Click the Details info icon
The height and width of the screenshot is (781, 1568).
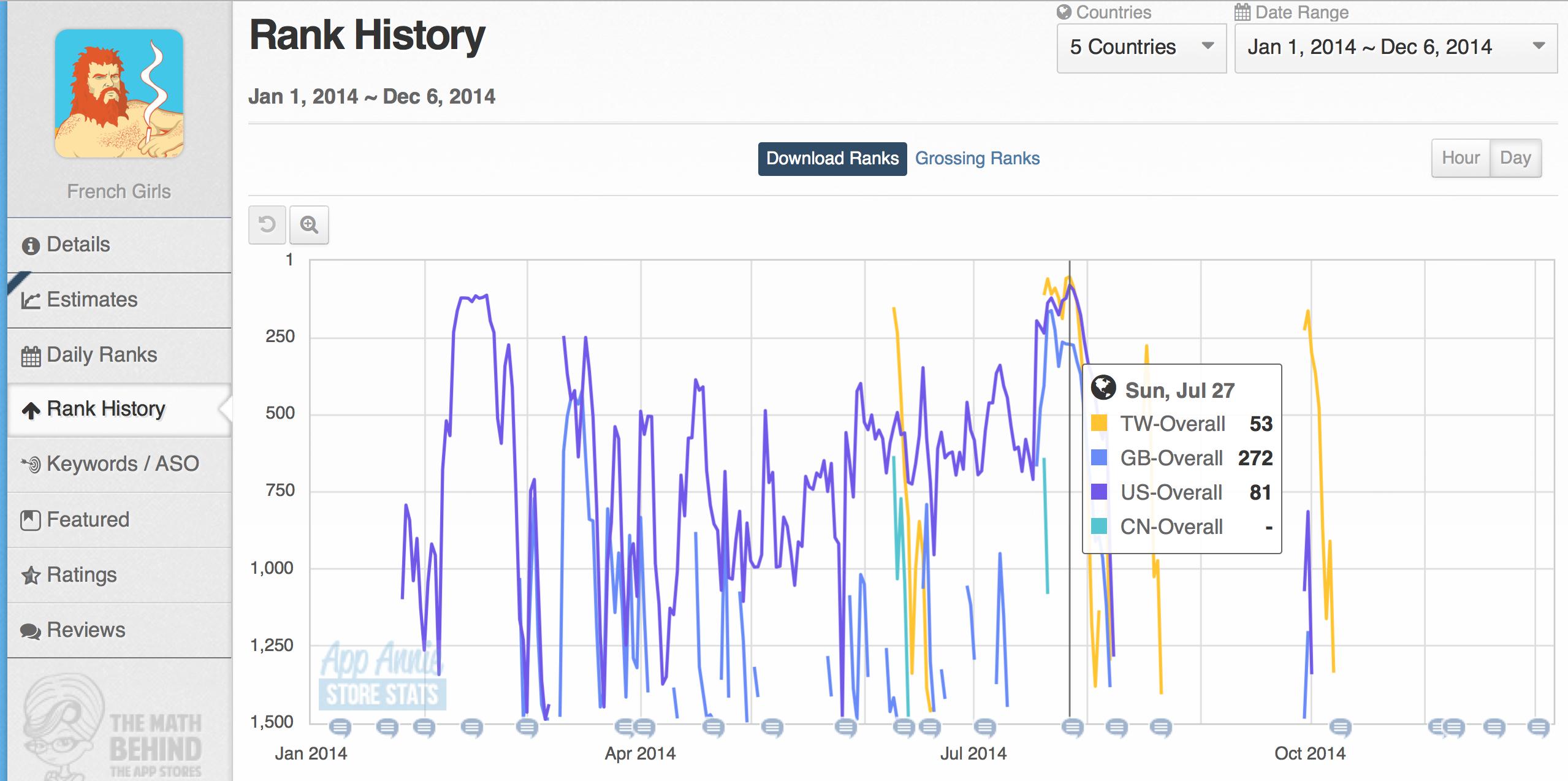click(x=31, y=245)
